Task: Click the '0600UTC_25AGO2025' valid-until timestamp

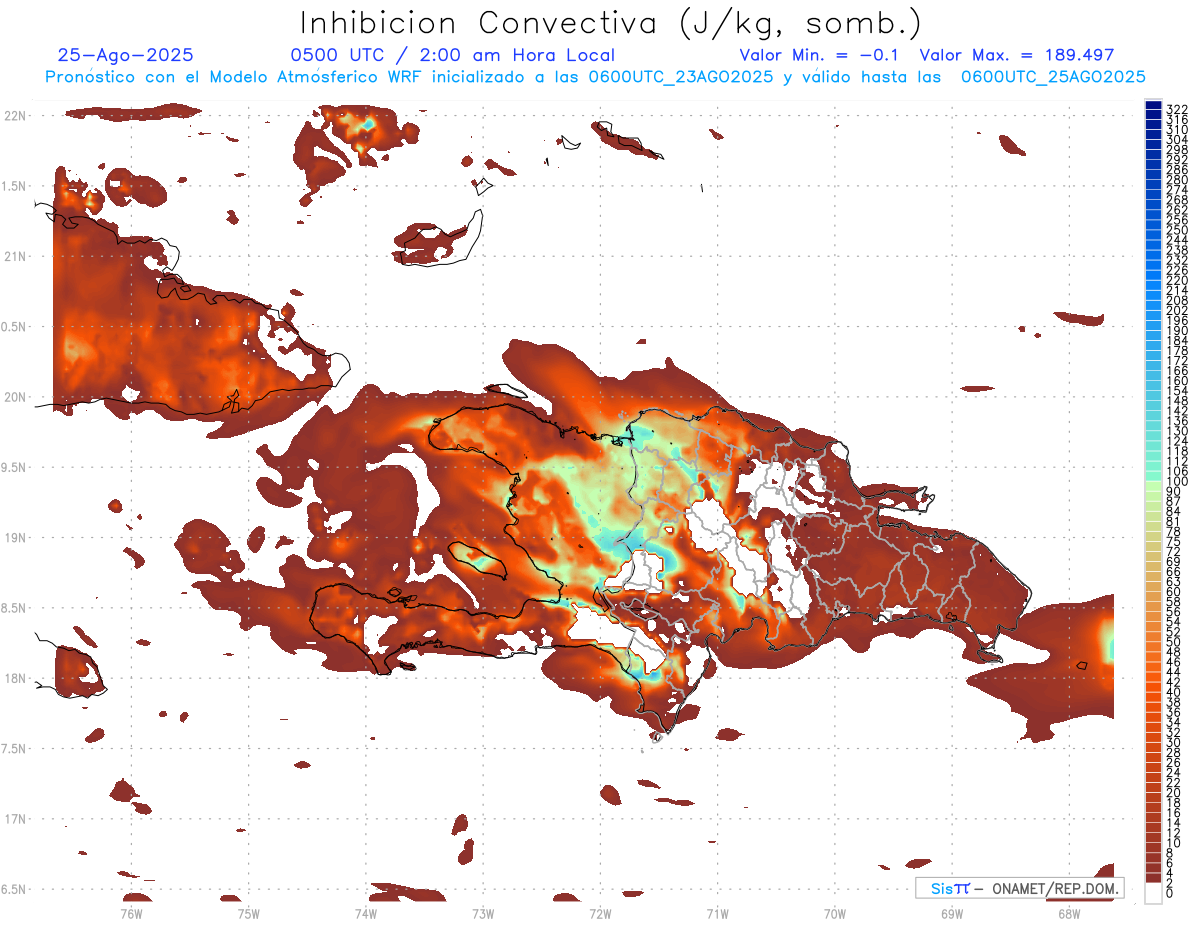Action: (1053, 77)
